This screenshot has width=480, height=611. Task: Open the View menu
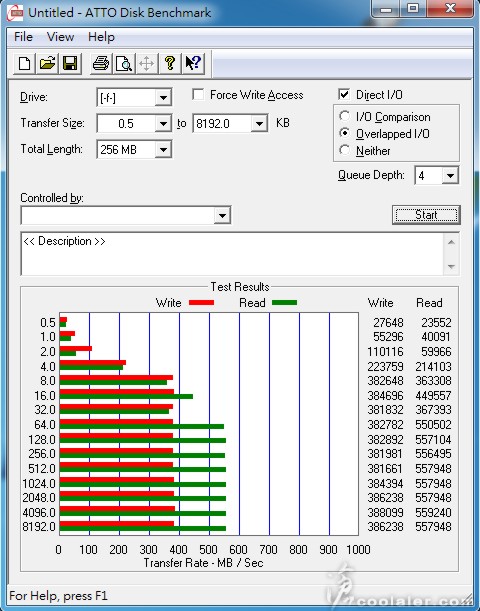pyautogui.click(x=60, y=37)
